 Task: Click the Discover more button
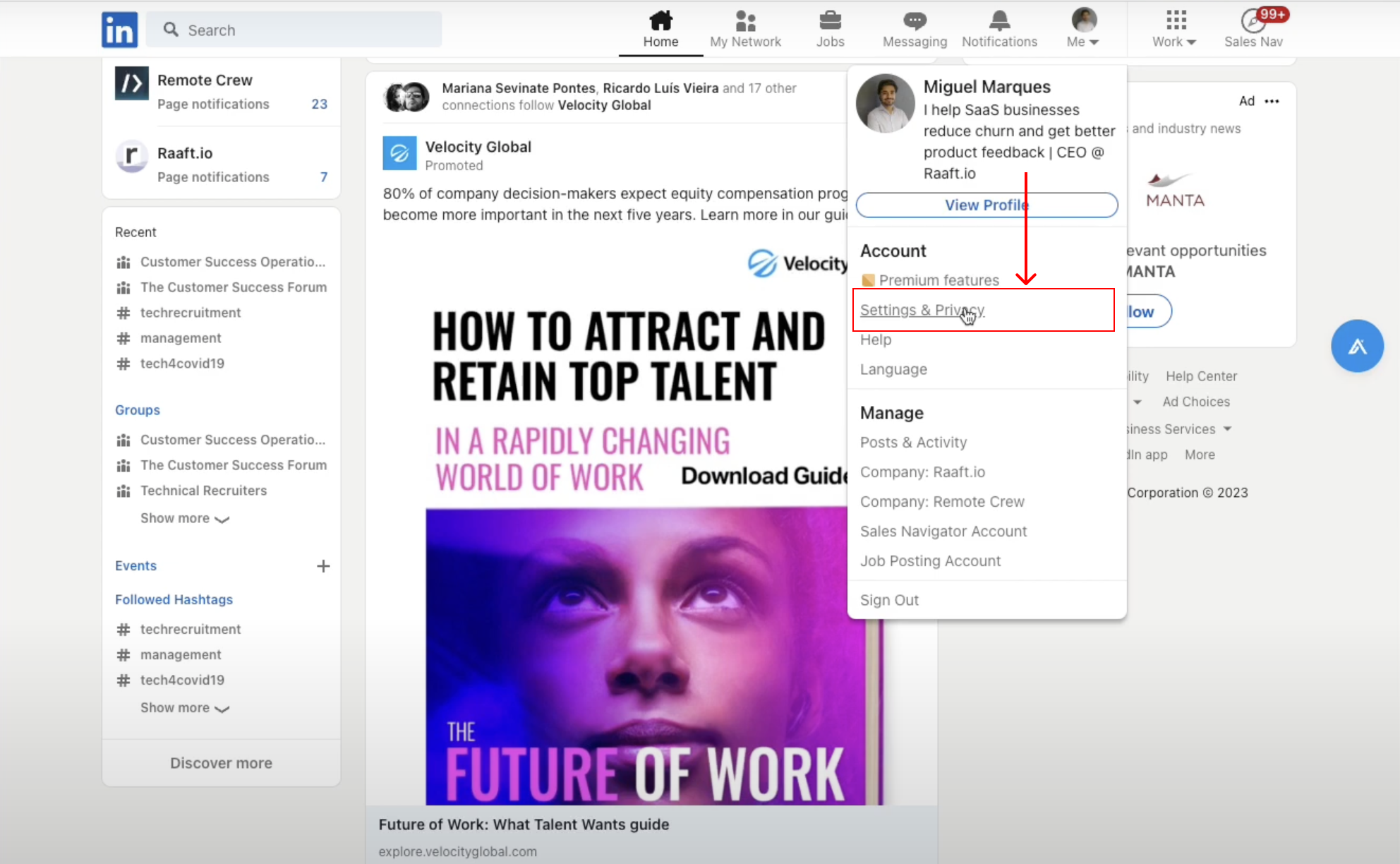(221, 763)
